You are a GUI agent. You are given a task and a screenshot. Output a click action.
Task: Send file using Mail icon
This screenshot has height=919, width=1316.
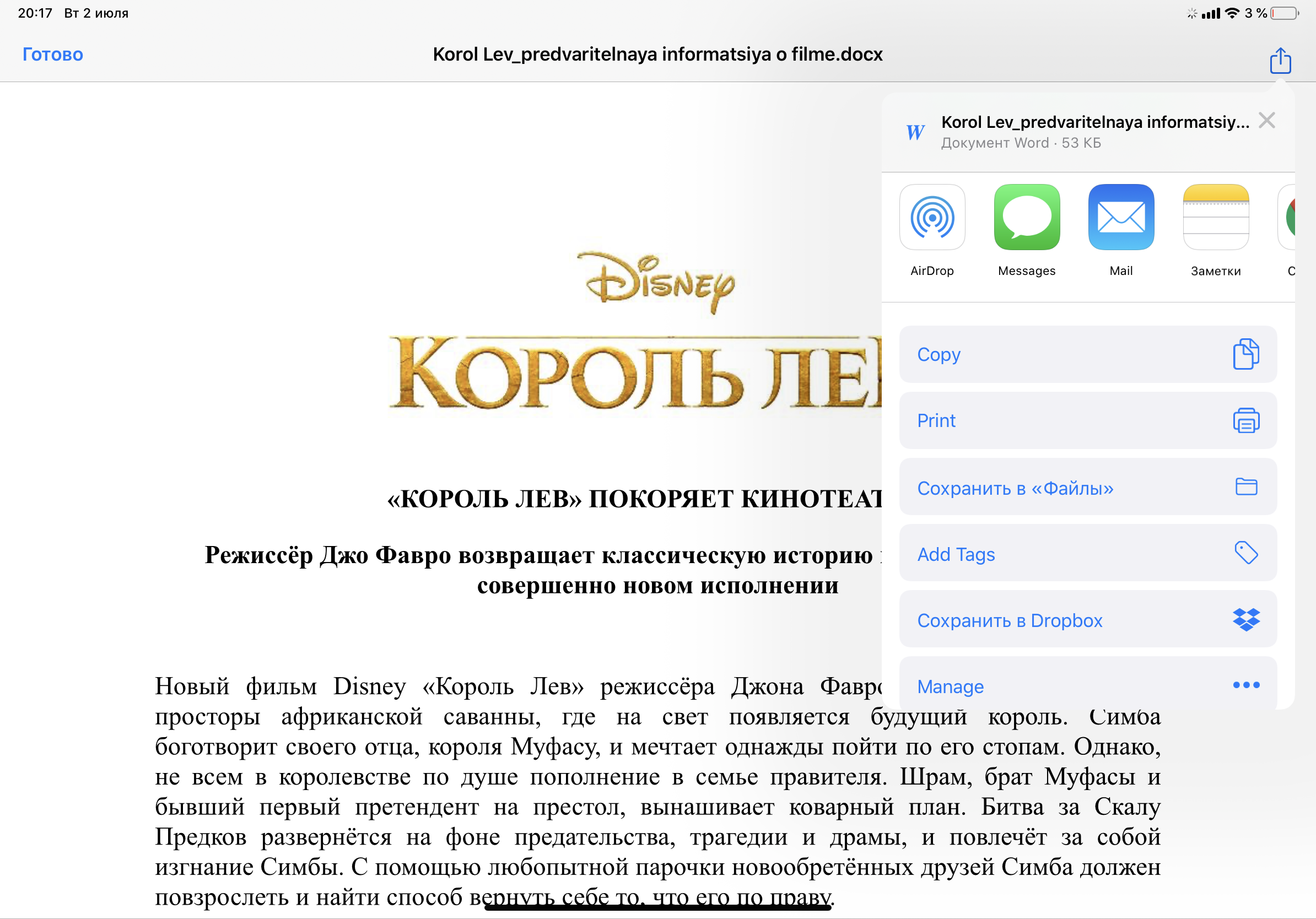tap(1120, 217)
